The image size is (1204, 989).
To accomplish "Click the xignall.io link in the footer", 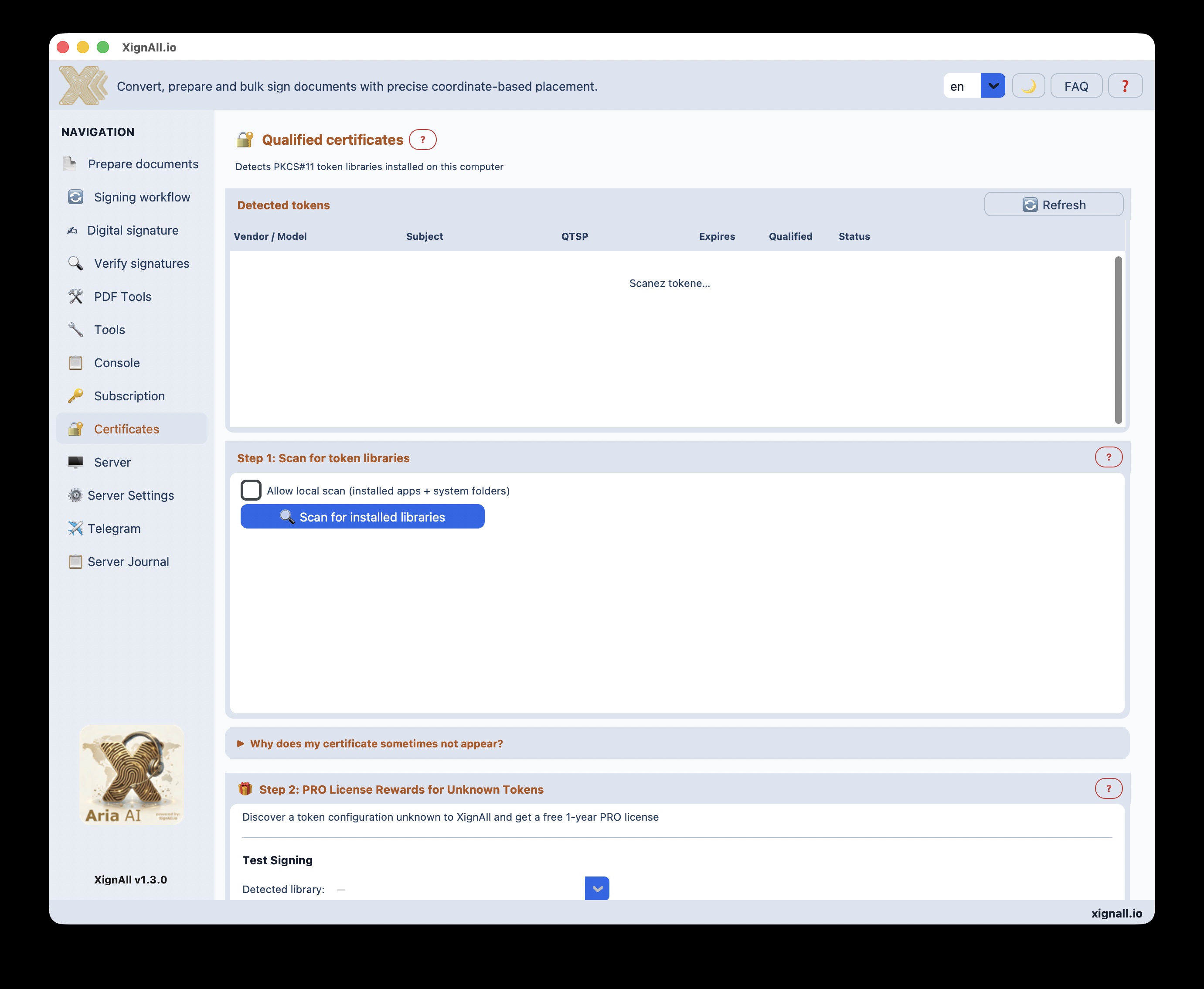I will [x=1116, y=913].
